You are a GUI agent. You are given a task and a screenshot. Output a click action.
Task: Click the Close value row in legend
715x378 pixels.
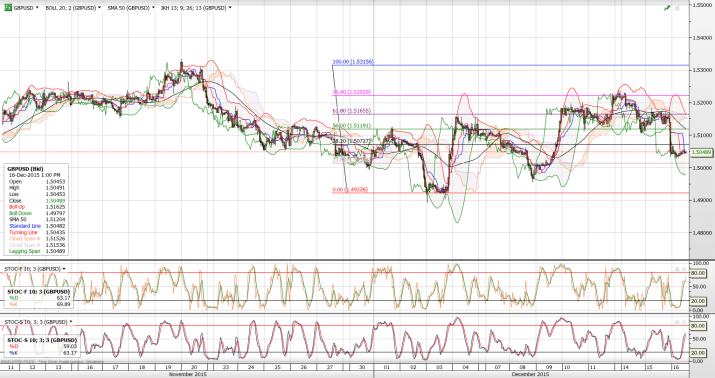[x=36, y=201]
